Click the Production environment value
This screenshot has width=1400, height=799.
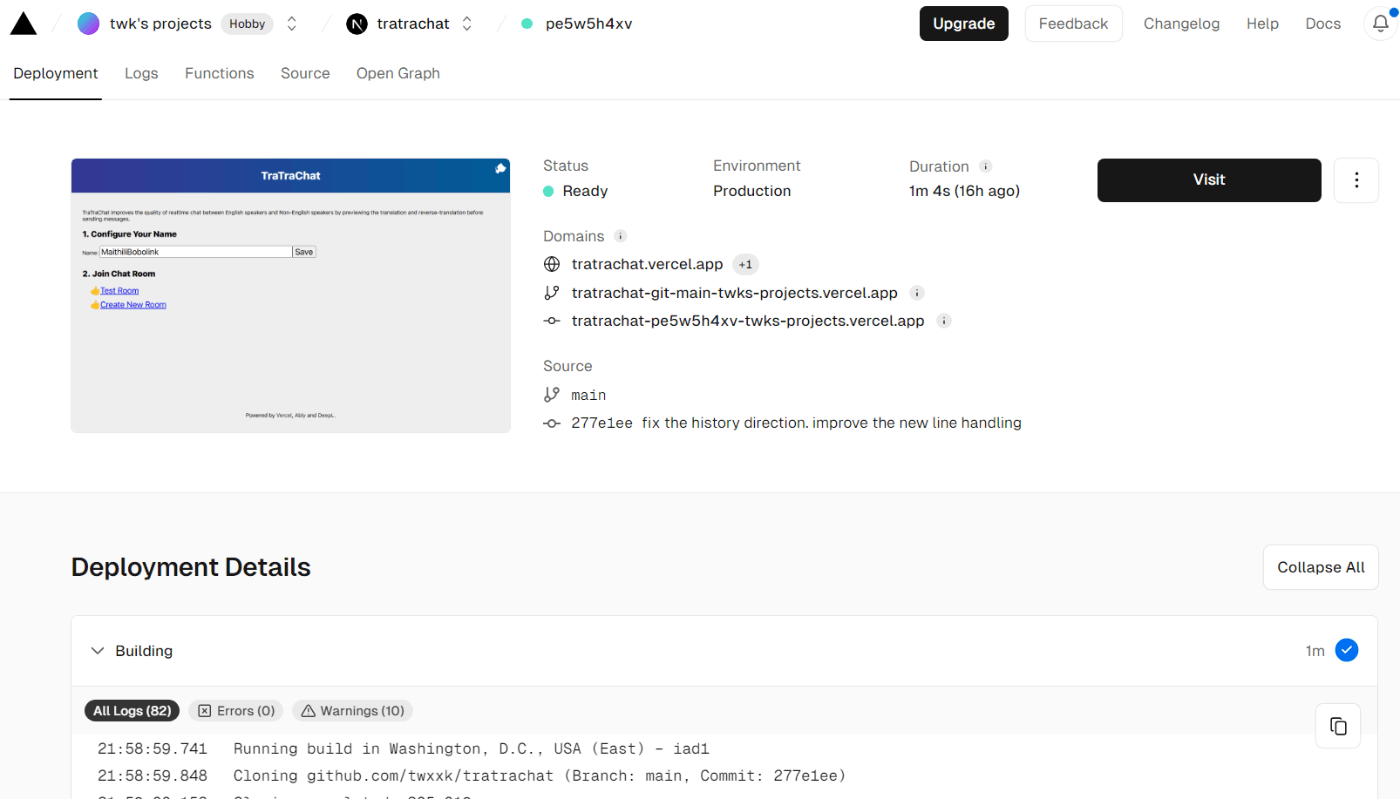[752, 191]
